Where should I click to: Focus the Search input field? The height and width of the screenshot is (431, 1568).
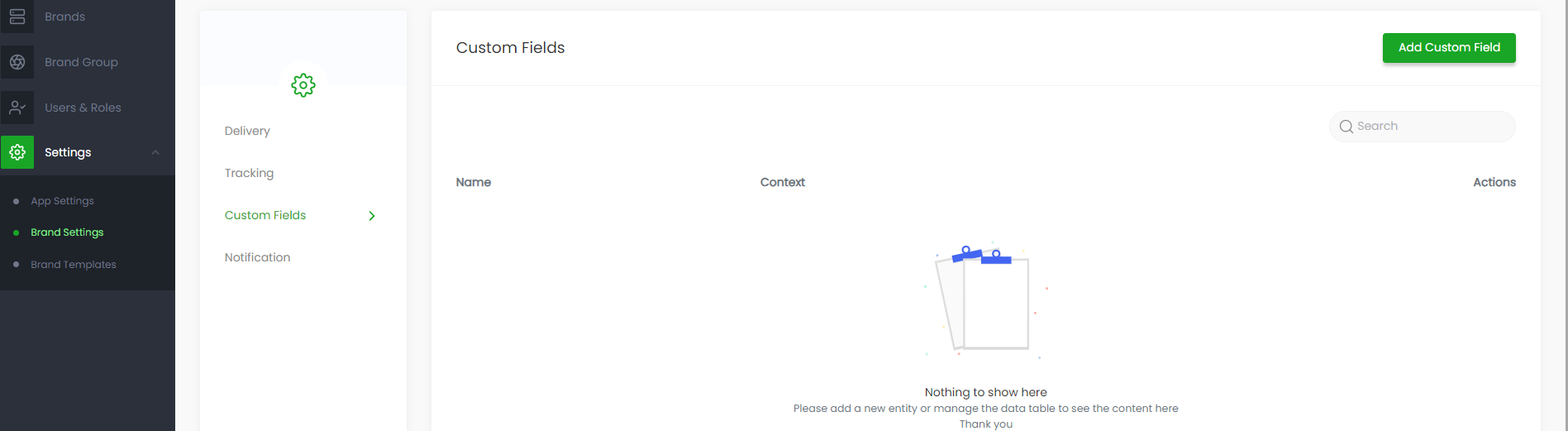point(1432,127)
